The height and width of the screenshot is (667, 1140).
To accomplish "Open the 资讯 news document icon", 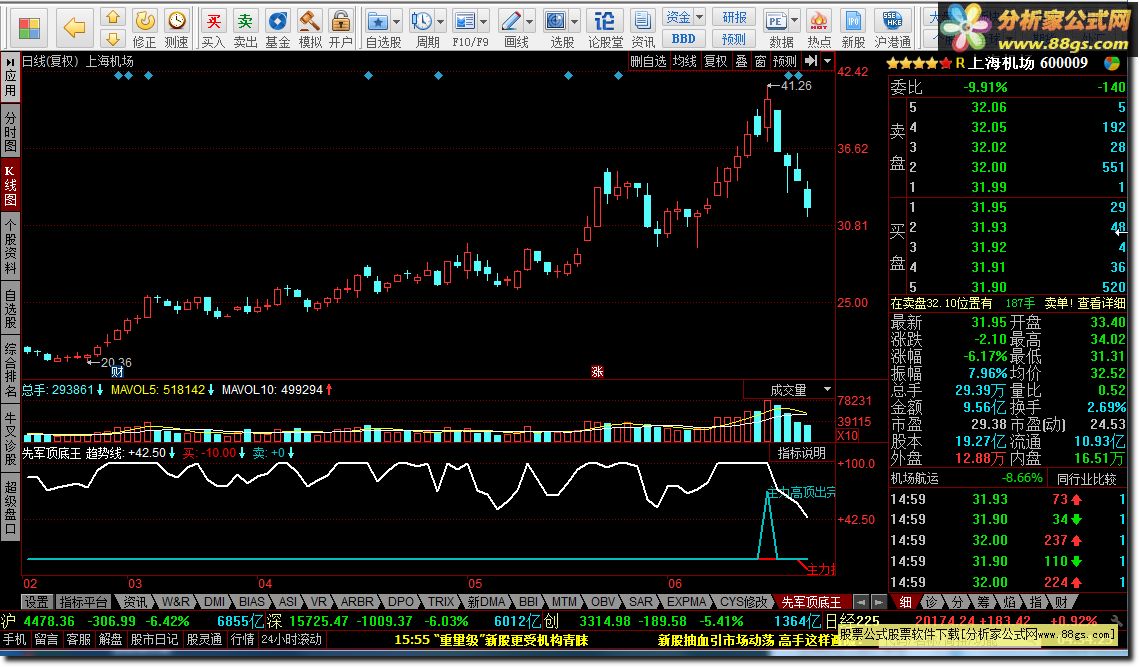I will 642,20.
